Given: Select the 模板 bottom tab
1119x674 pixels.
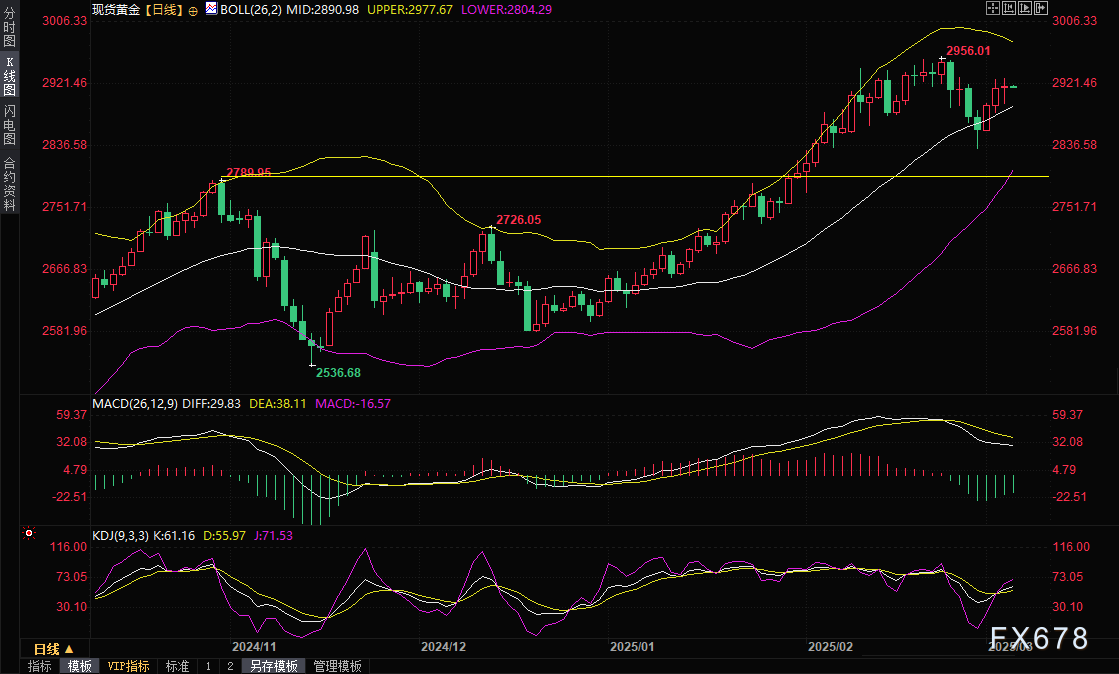Looking at the screenshot, I should [79, 666].
